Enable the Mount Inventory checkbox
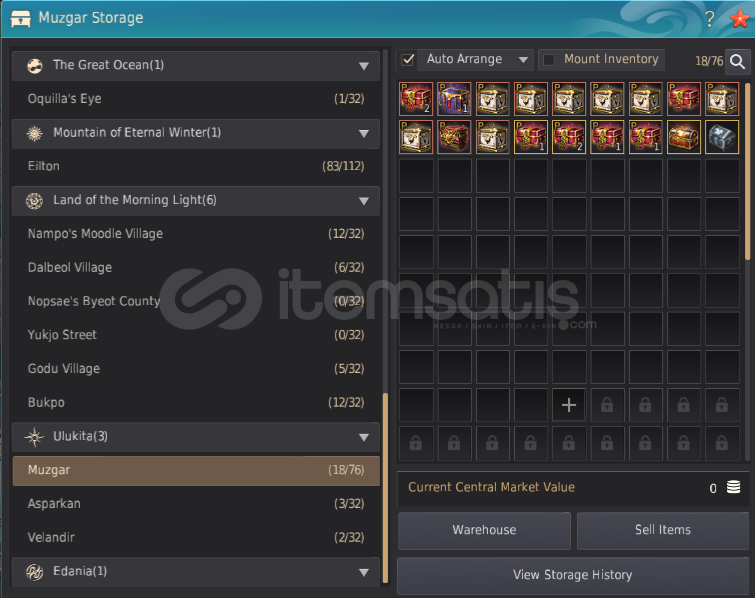 [x=548, y=60]
